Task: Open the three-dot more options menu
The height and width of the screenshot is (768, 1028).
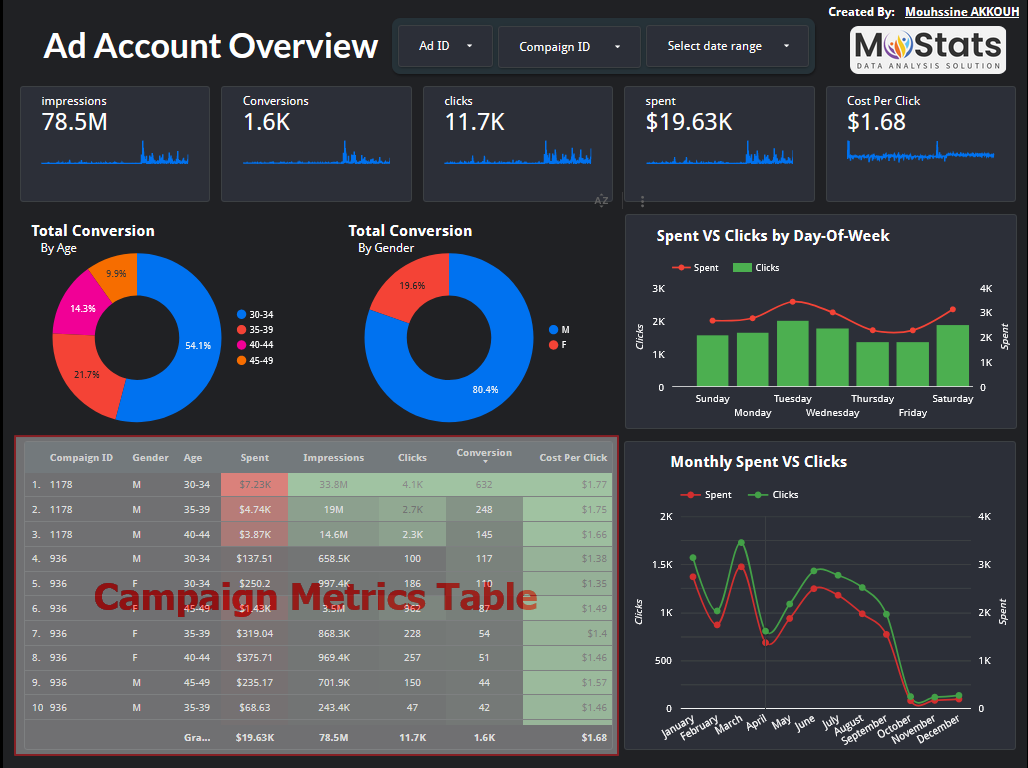Action: [x=642, y=201]
